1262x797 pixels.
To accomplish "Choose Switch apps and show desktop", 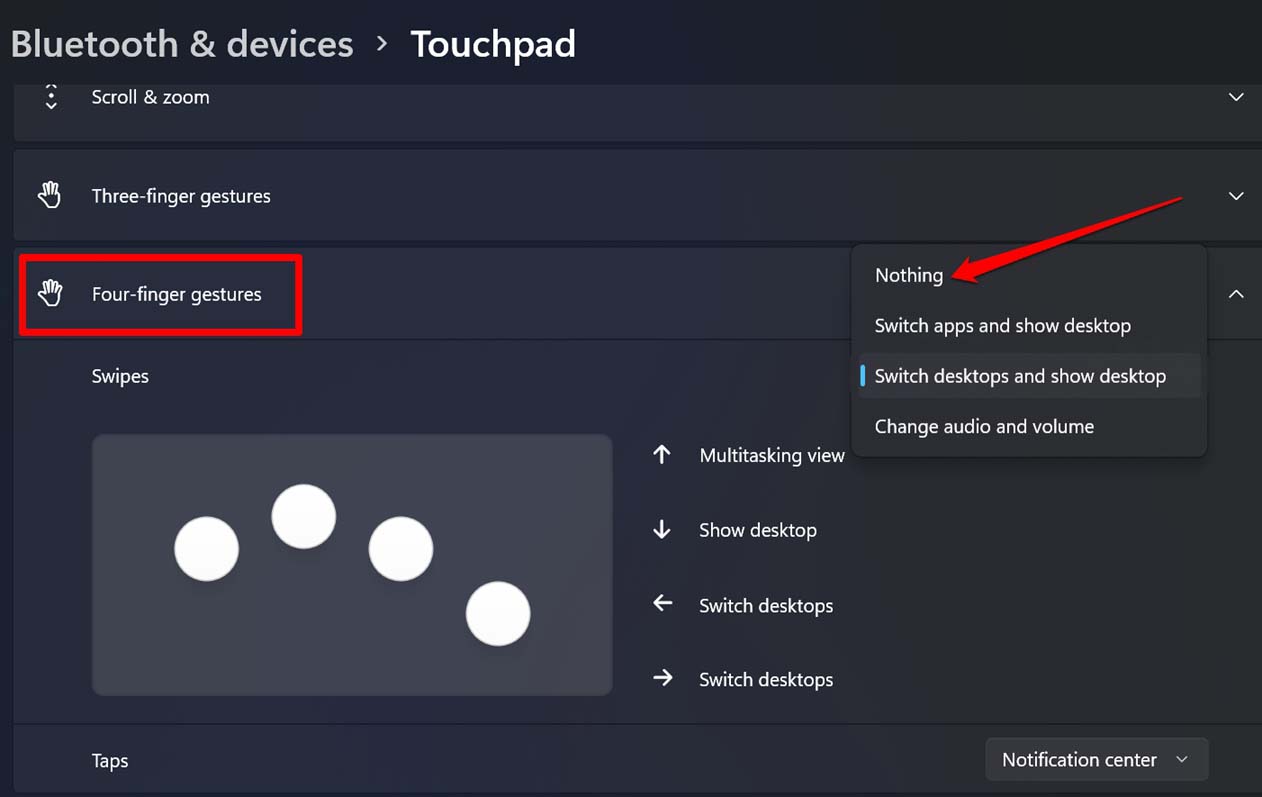I will coord(1030,325).
